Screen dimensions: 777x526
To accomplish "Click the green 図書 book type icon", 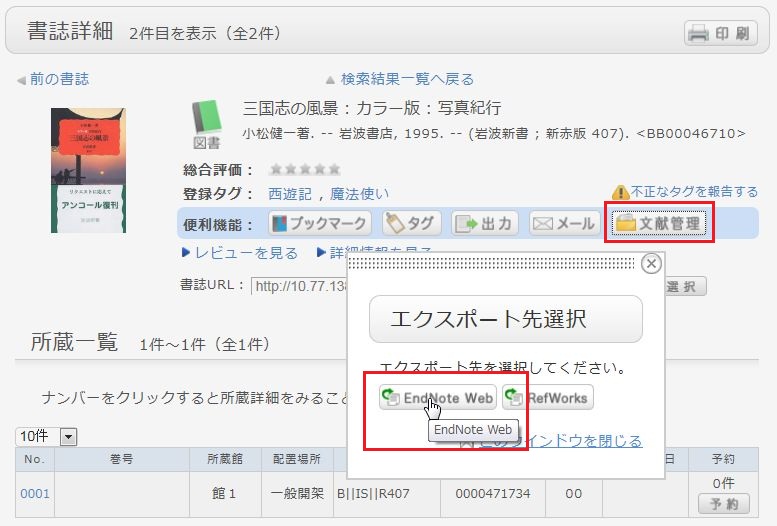I will 206,124.
